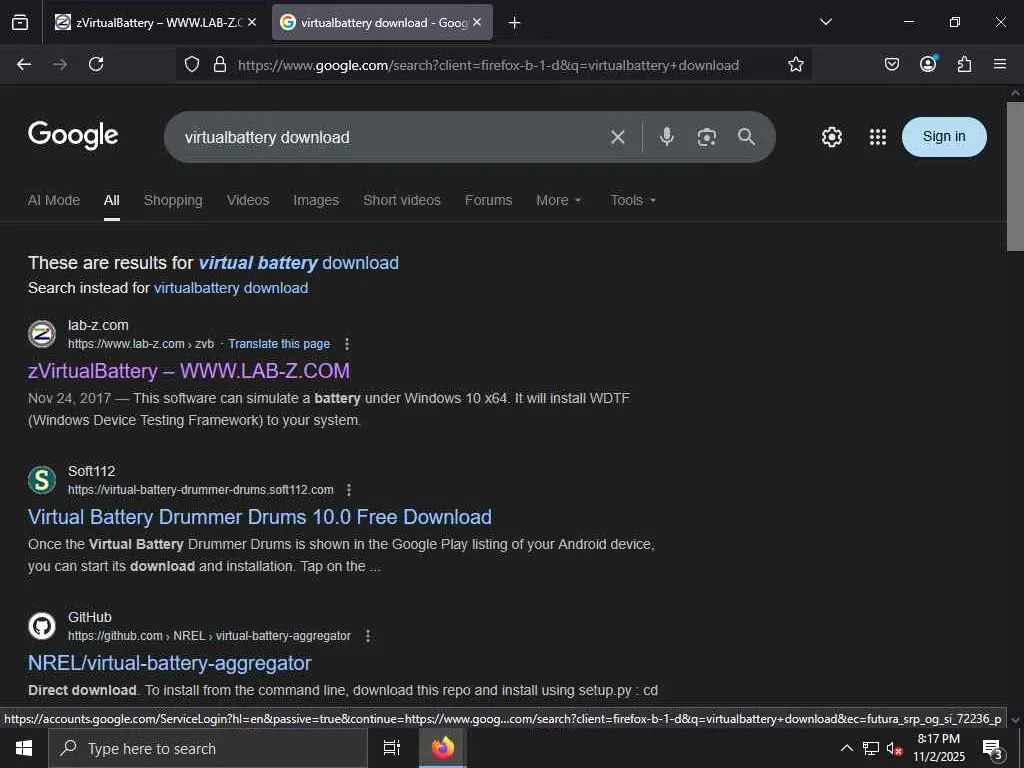This screenshot has height=768, width=1024.
Task: Expand the More search filters dropdown
Action: pyautogui.click(x=559, y=200)
